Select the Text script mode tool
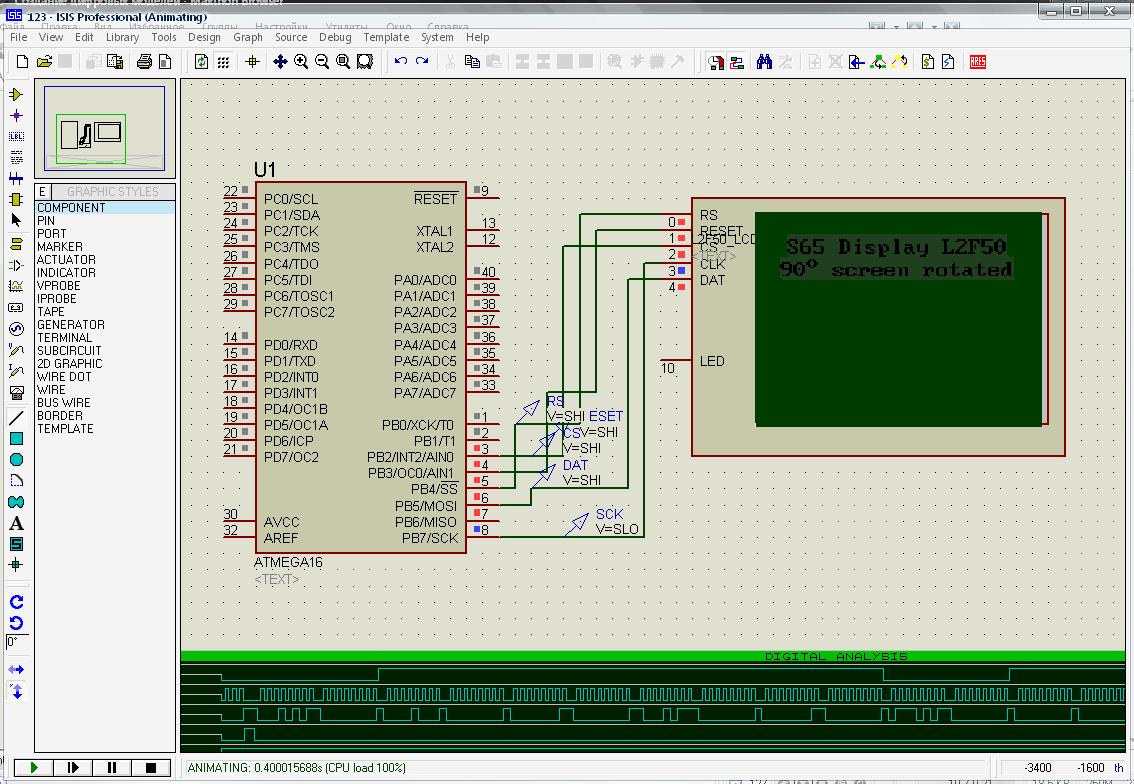 click(16, 158)
